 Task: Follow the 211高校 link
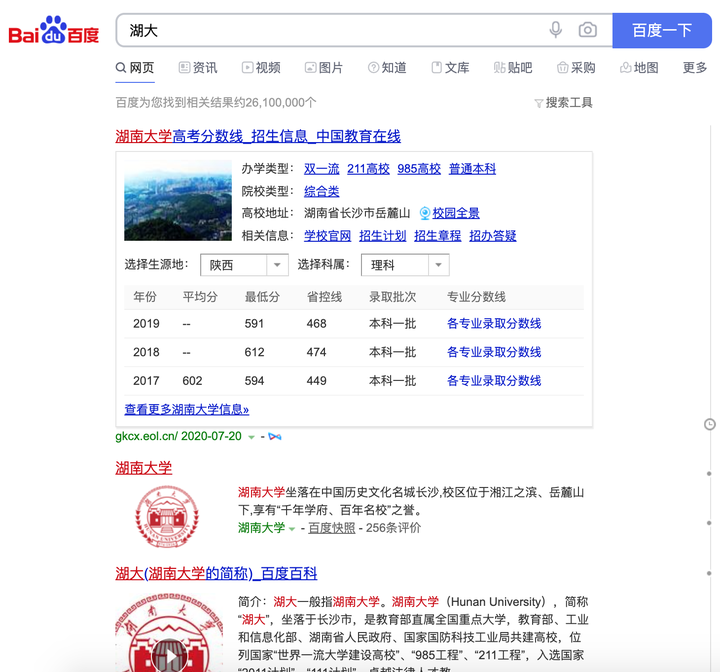tap(368, 169)
